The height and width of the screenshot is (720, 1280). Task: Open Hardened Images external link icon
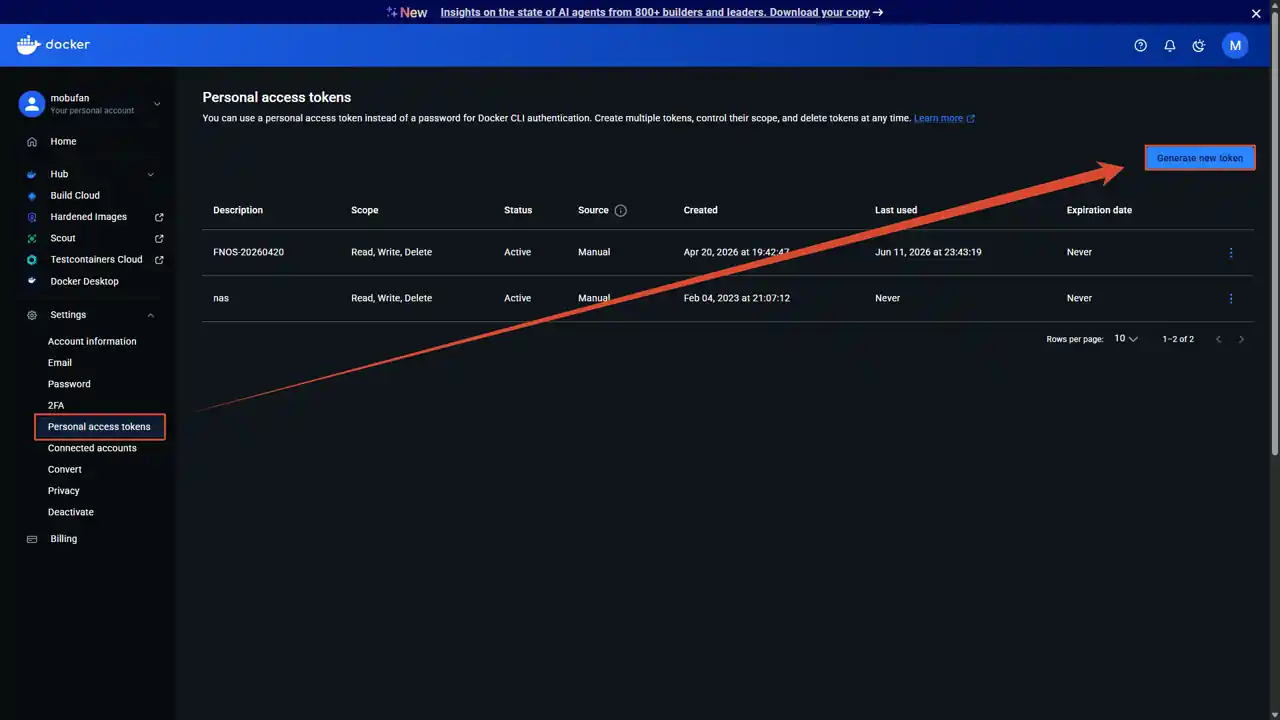[159, 217]
